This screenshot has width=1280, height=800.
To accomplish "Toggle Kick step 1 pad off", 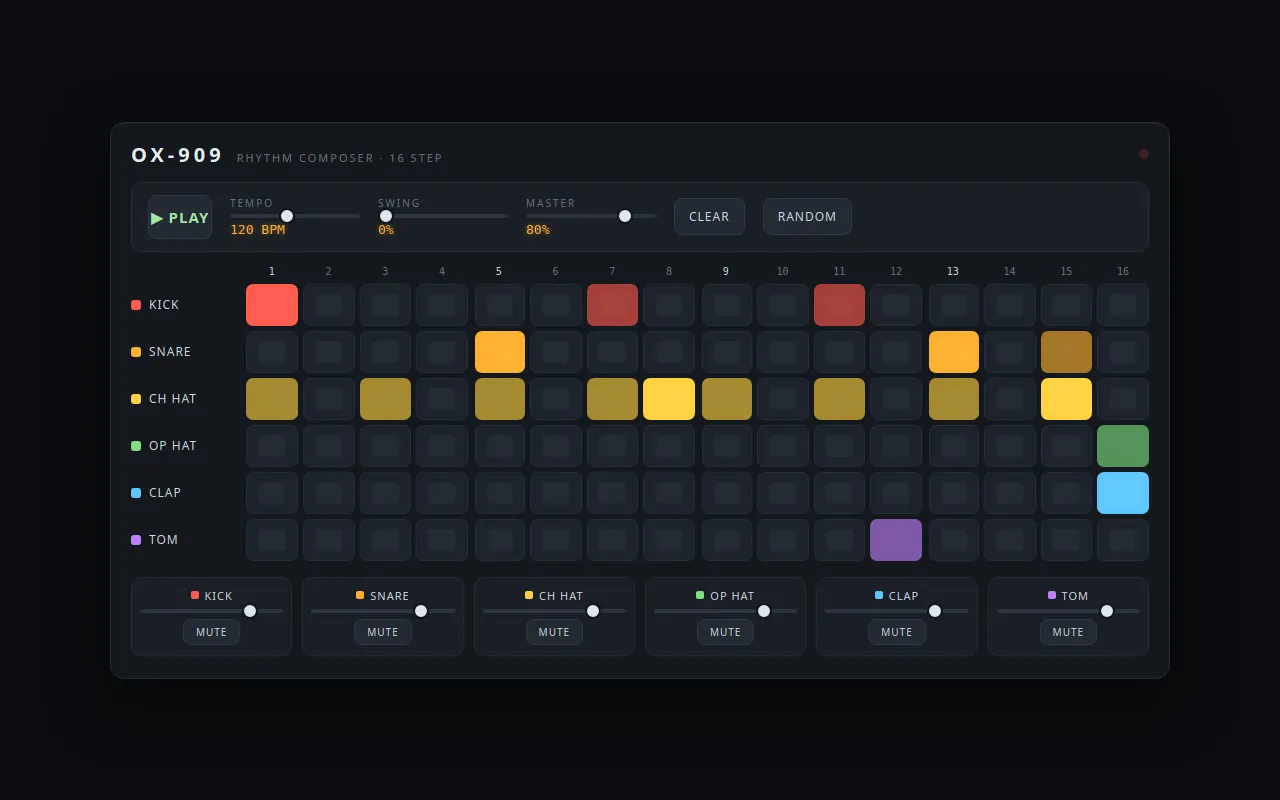I will [x=272, y=305].
